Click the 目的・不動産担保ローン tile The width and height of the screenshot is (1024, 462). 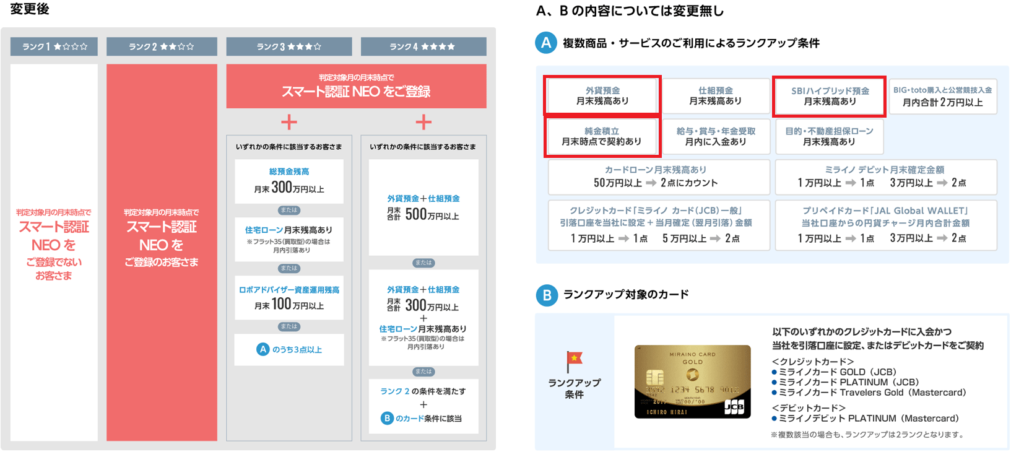point(829,136)
